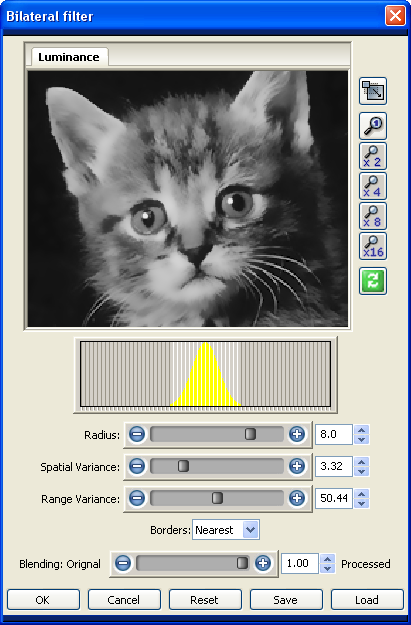Step Radius value up with spinner arrow
This screenshot has height=625, width=411.
pos(362,430)
